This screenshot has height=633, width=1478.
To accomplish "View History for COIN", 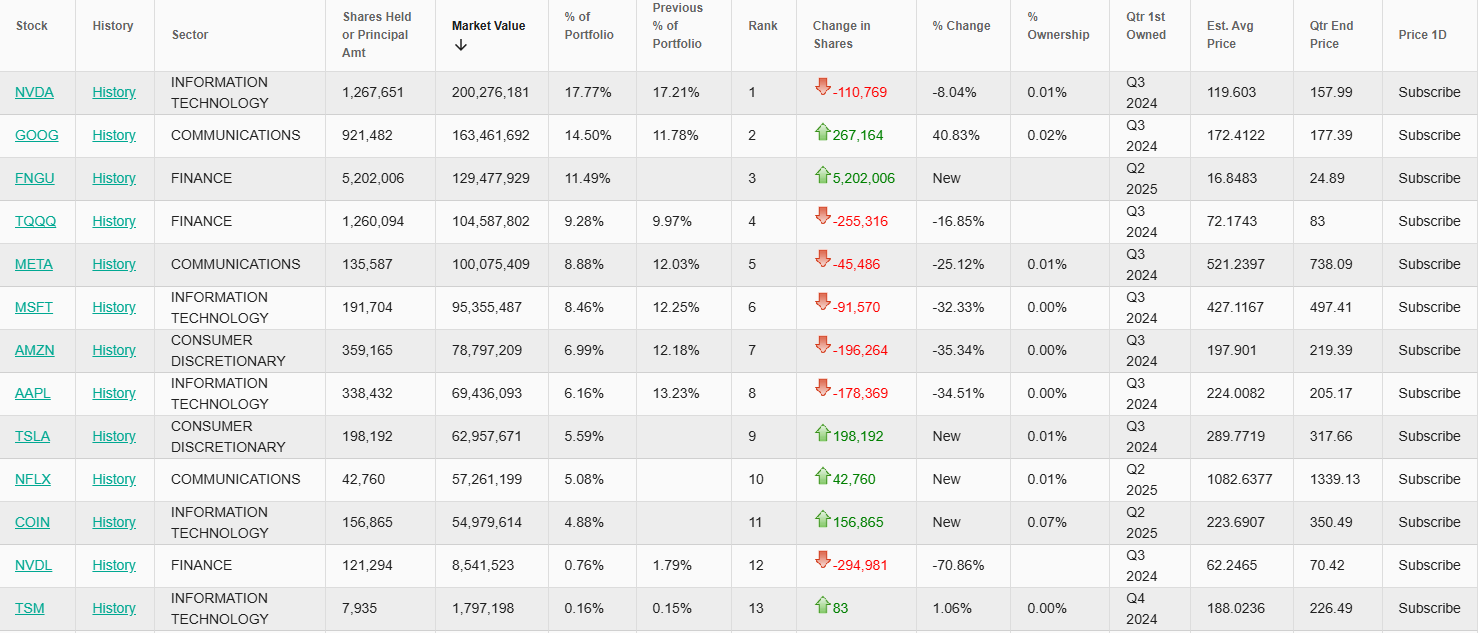I will tap(114, 522).
